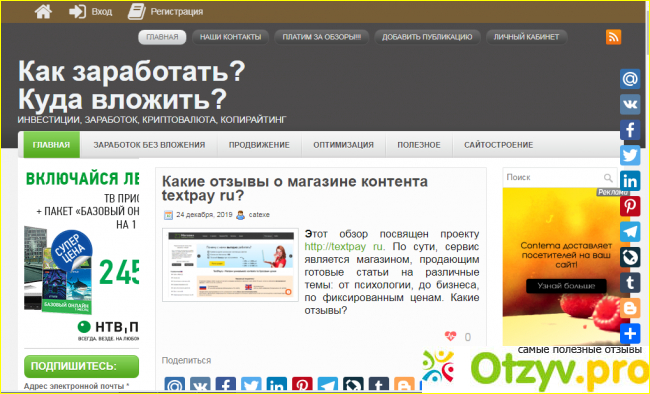Click ПЛАТИМ ЗА ОБЗОРЫ!!! button
This screenshot has height=394, width=650.
pyautogui.click(x=322, y=37)
